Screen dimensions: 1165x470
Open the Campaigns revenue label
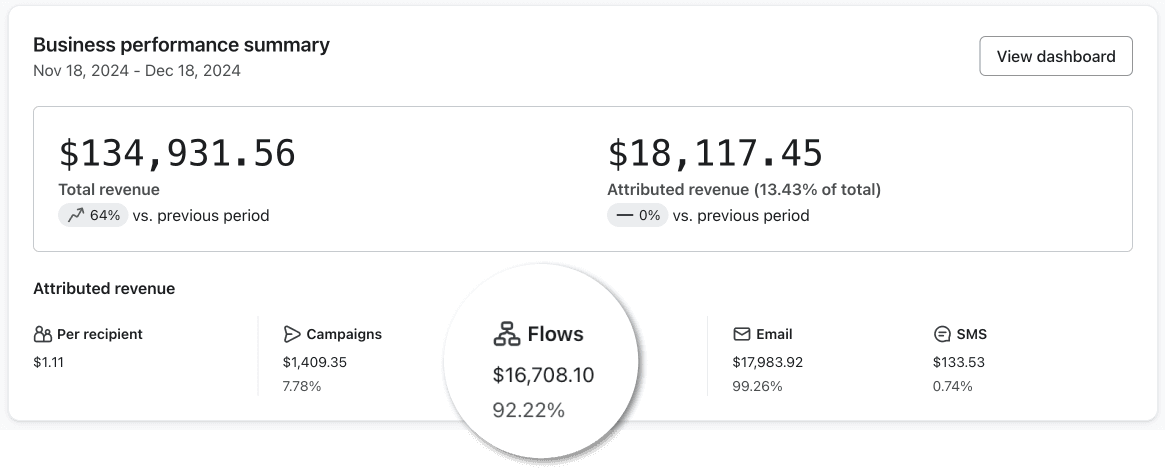(x=344, y=334)
